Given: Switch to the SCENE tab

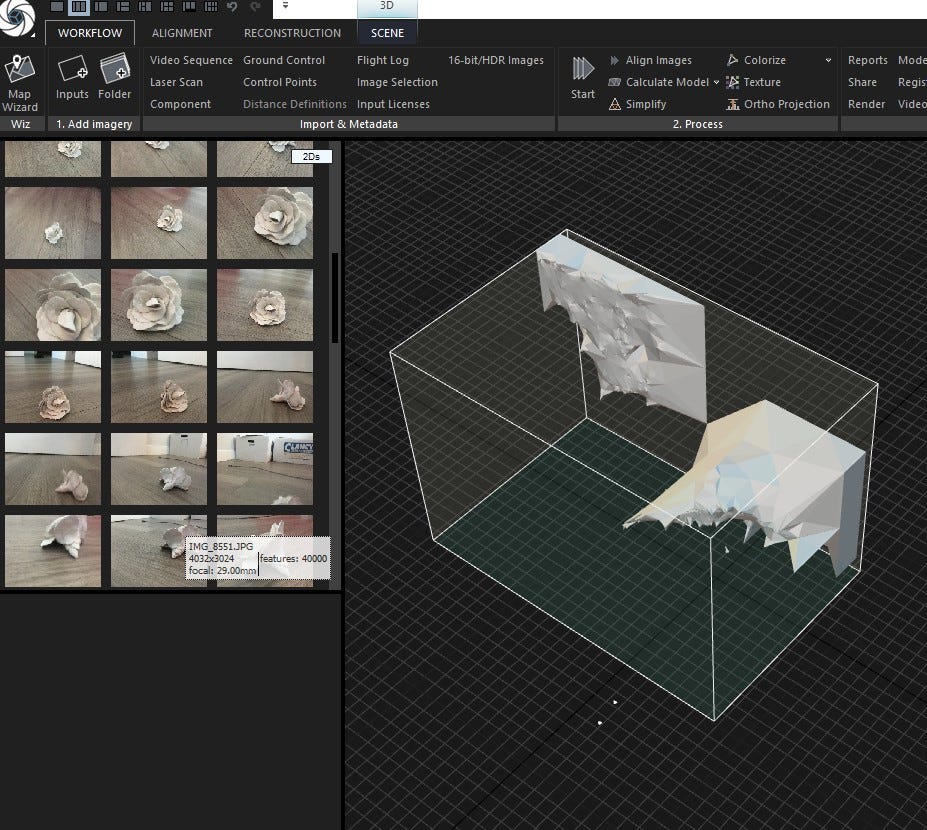Looking at the screenshot, I should point(388,33).
